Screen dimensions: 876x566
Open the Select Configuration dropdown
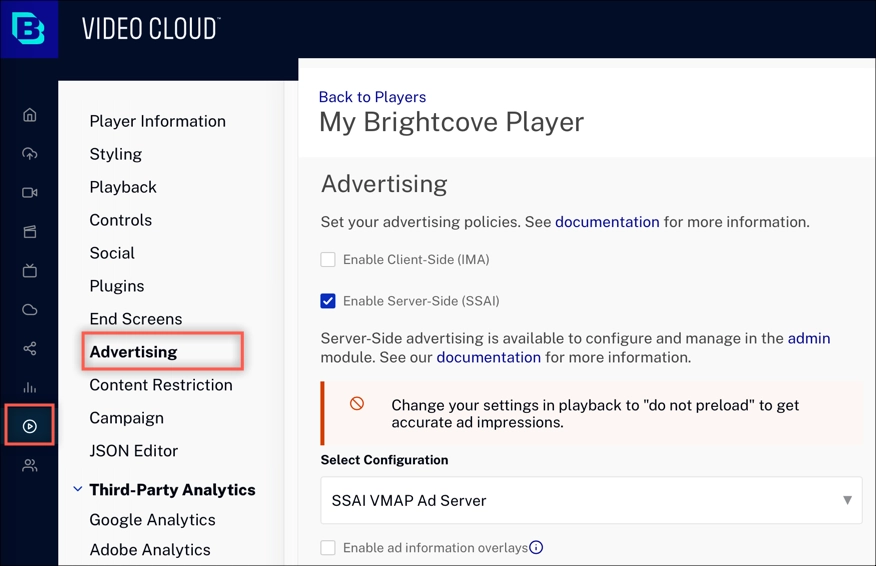(x=591, y=500)
